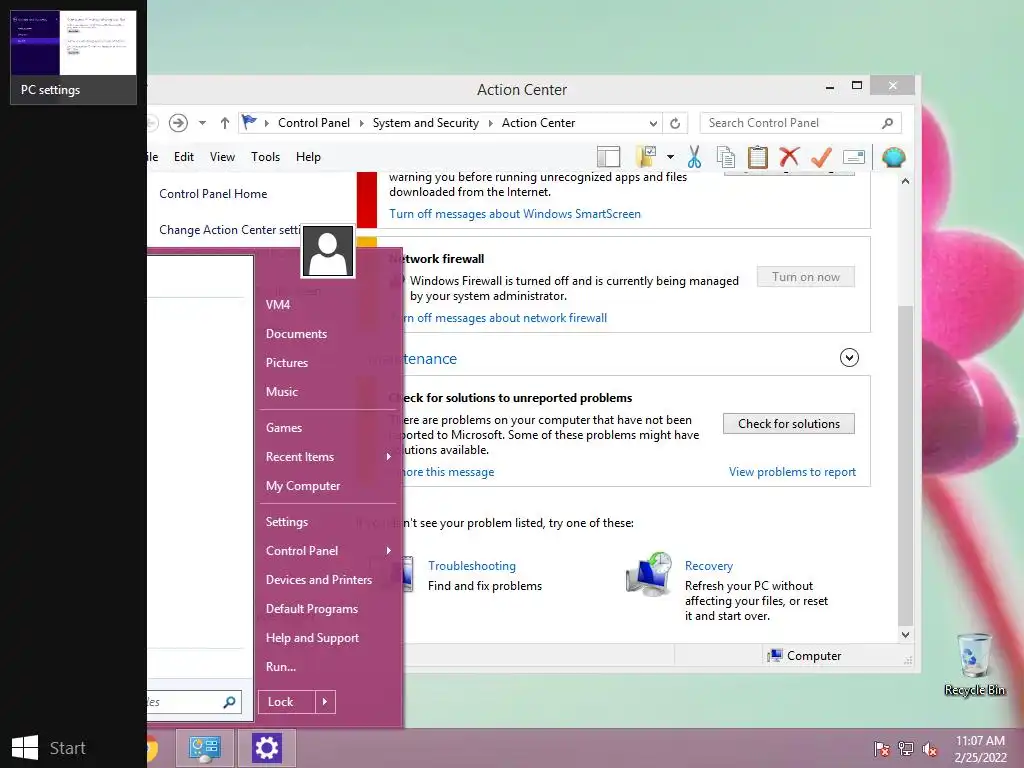Open the Help menu
This screenshot has height=768, width=1024.
click(x=308, y=157)
